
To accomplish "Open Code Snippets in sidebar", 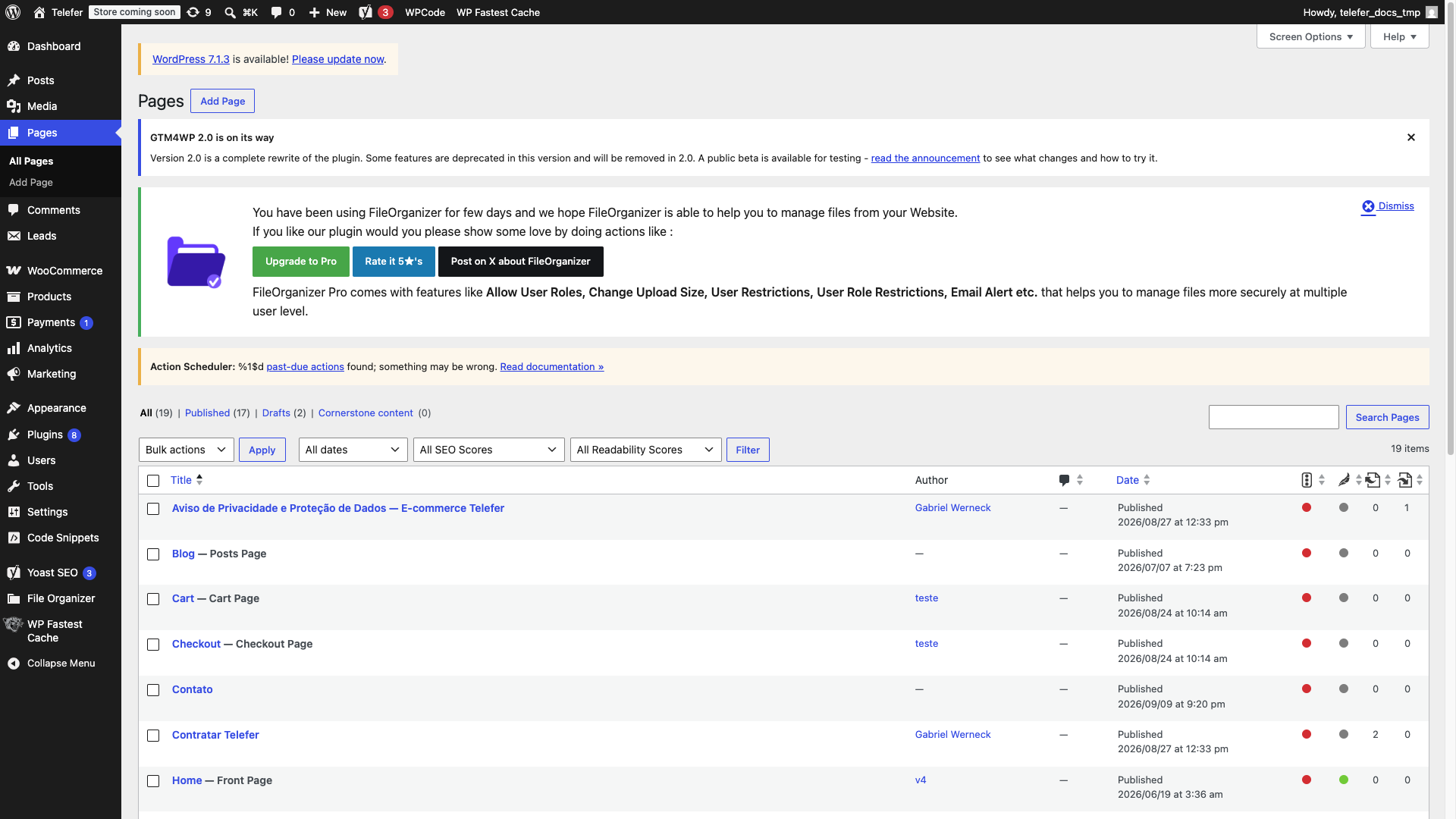I will 61,538.
